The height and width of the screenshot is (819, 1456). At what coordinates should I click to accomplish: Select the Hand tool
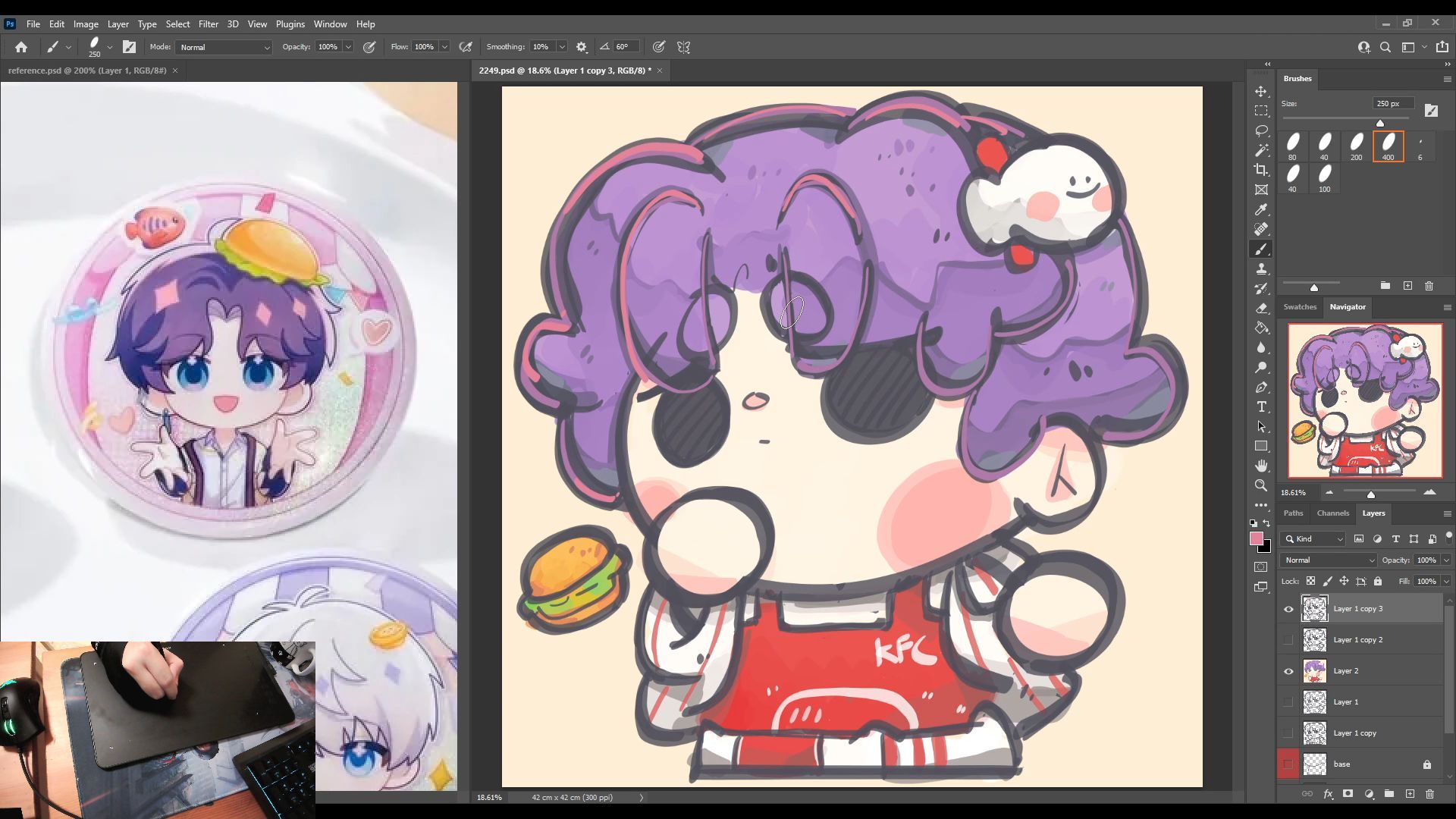[1261, 466]
